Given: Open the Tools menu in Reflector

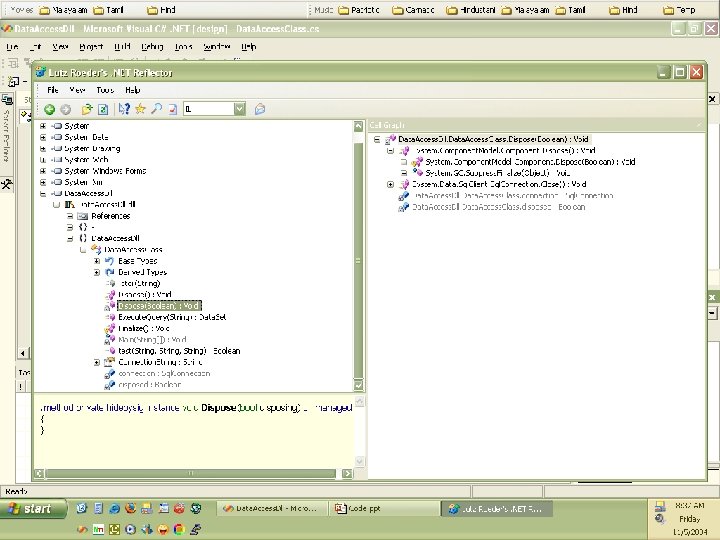Looking at the screenshot, I should click(105, 90).
